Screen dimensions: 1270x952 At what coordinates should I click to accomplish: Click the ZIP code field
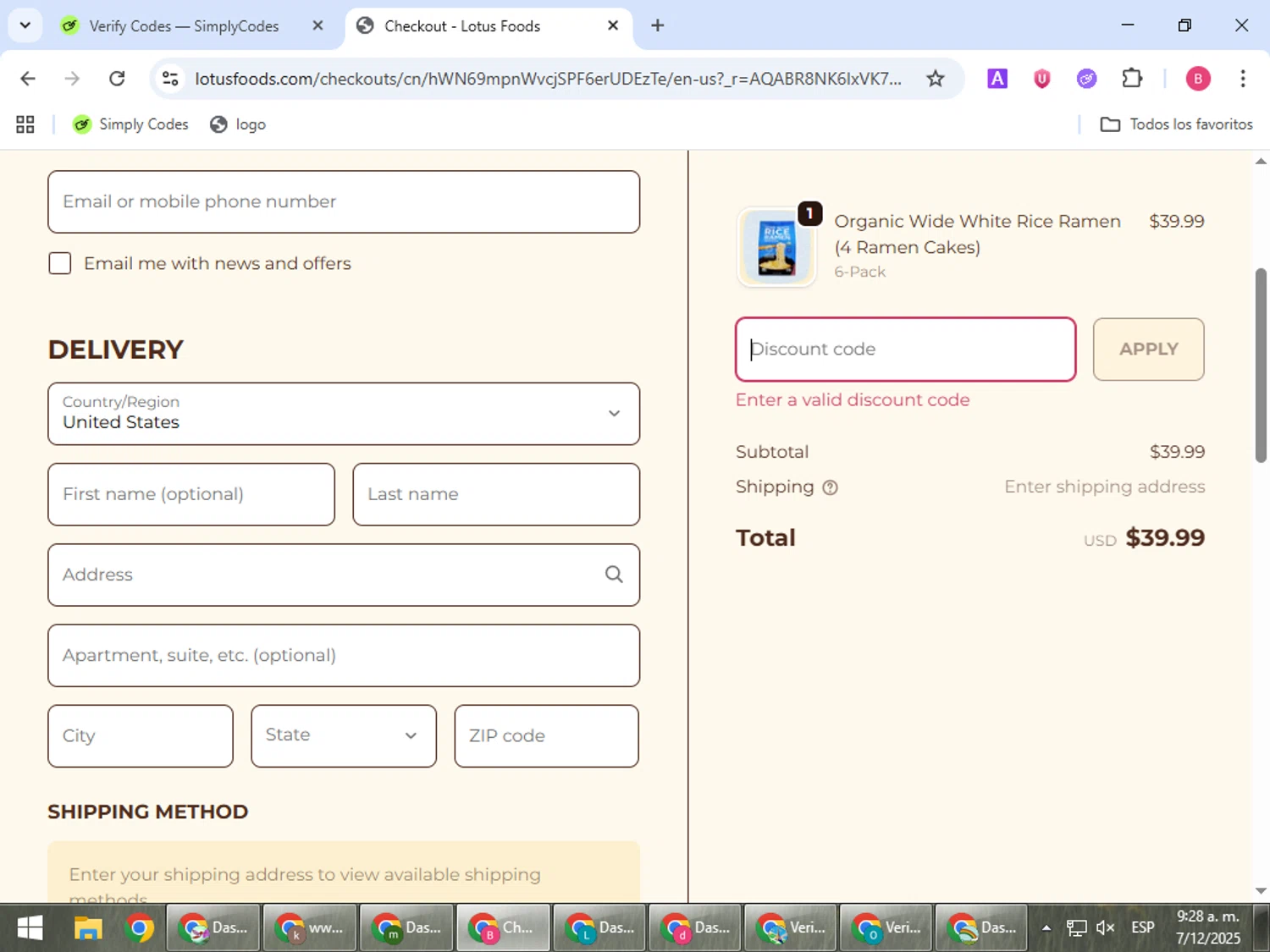546,735
